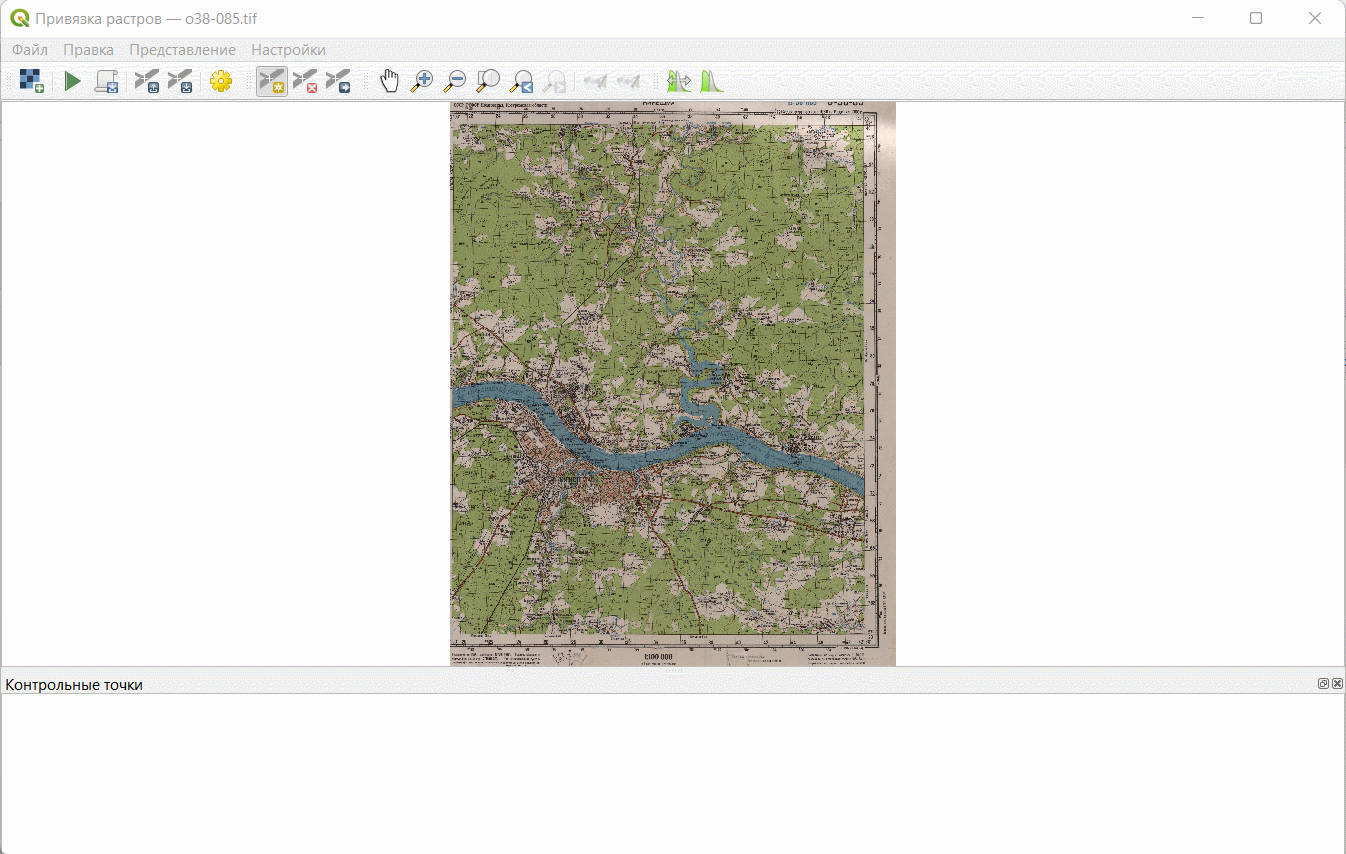Click the Zoom to Layer icon
This screenshot has height=854, width=1346.
point(488,81)
